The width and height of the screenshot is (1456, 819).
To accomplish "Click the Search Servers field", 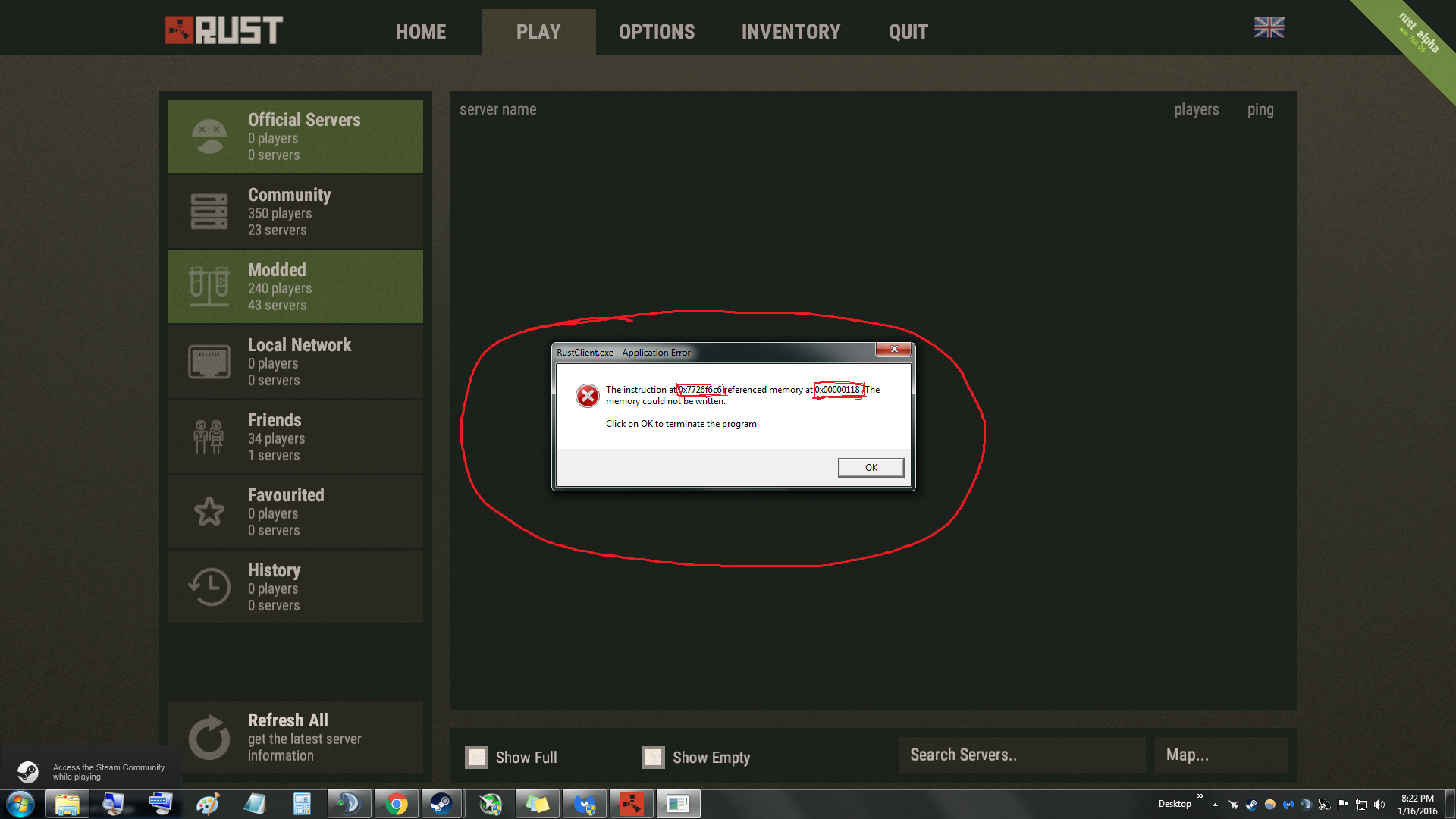I will coord(1022,755).
